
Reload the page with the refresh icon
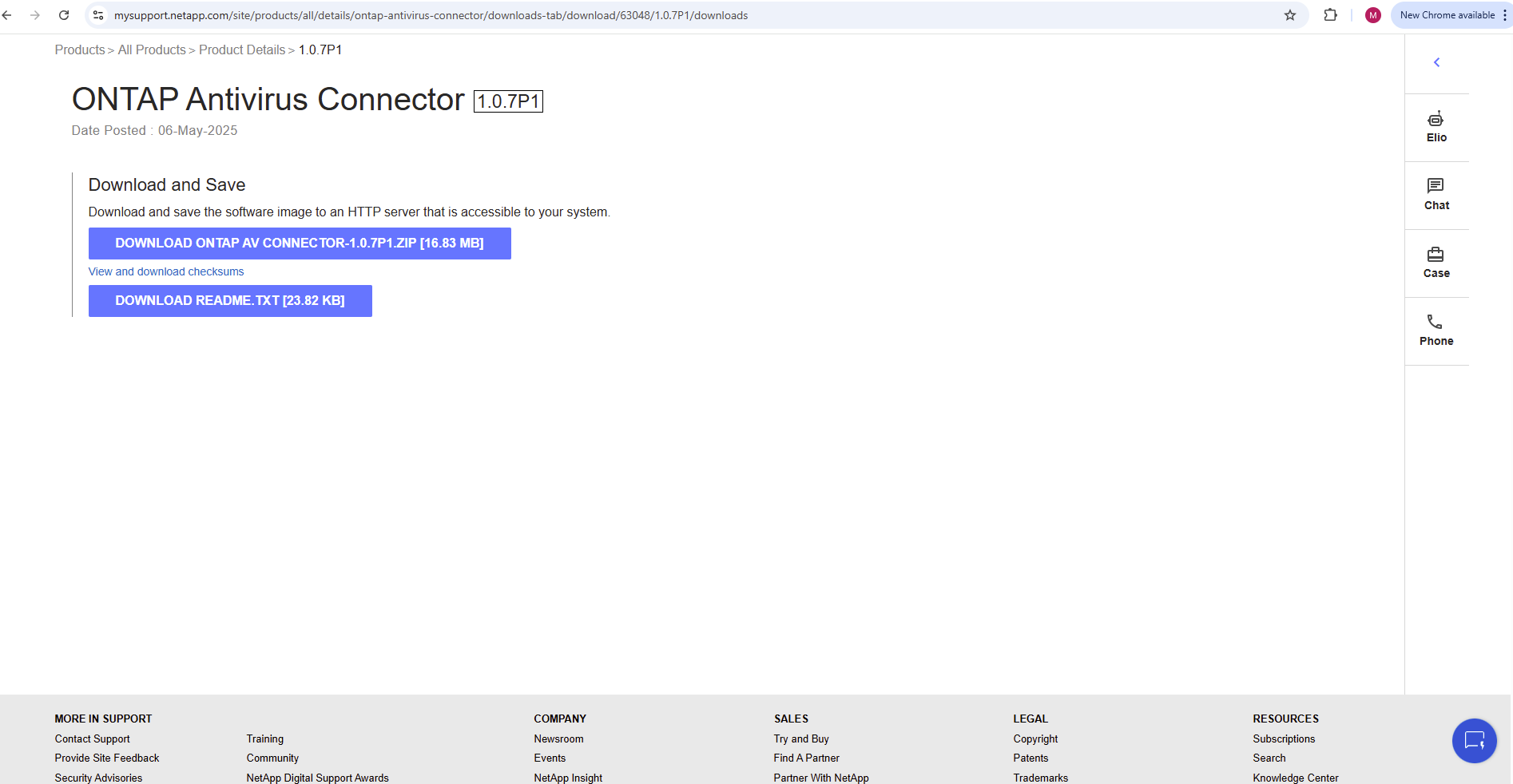pos(64,15)
